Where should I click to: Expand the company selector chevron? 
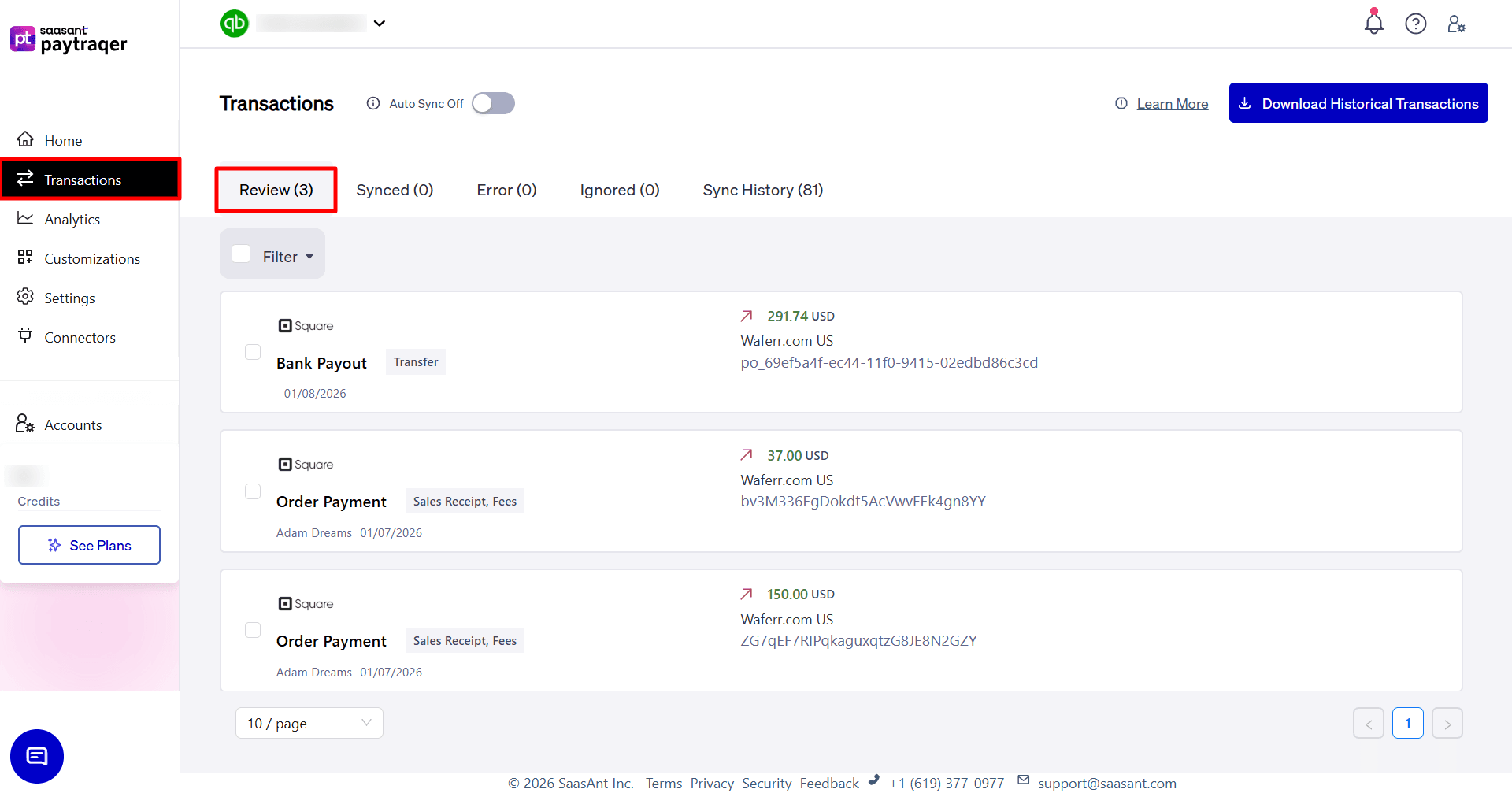pos(380,24)
